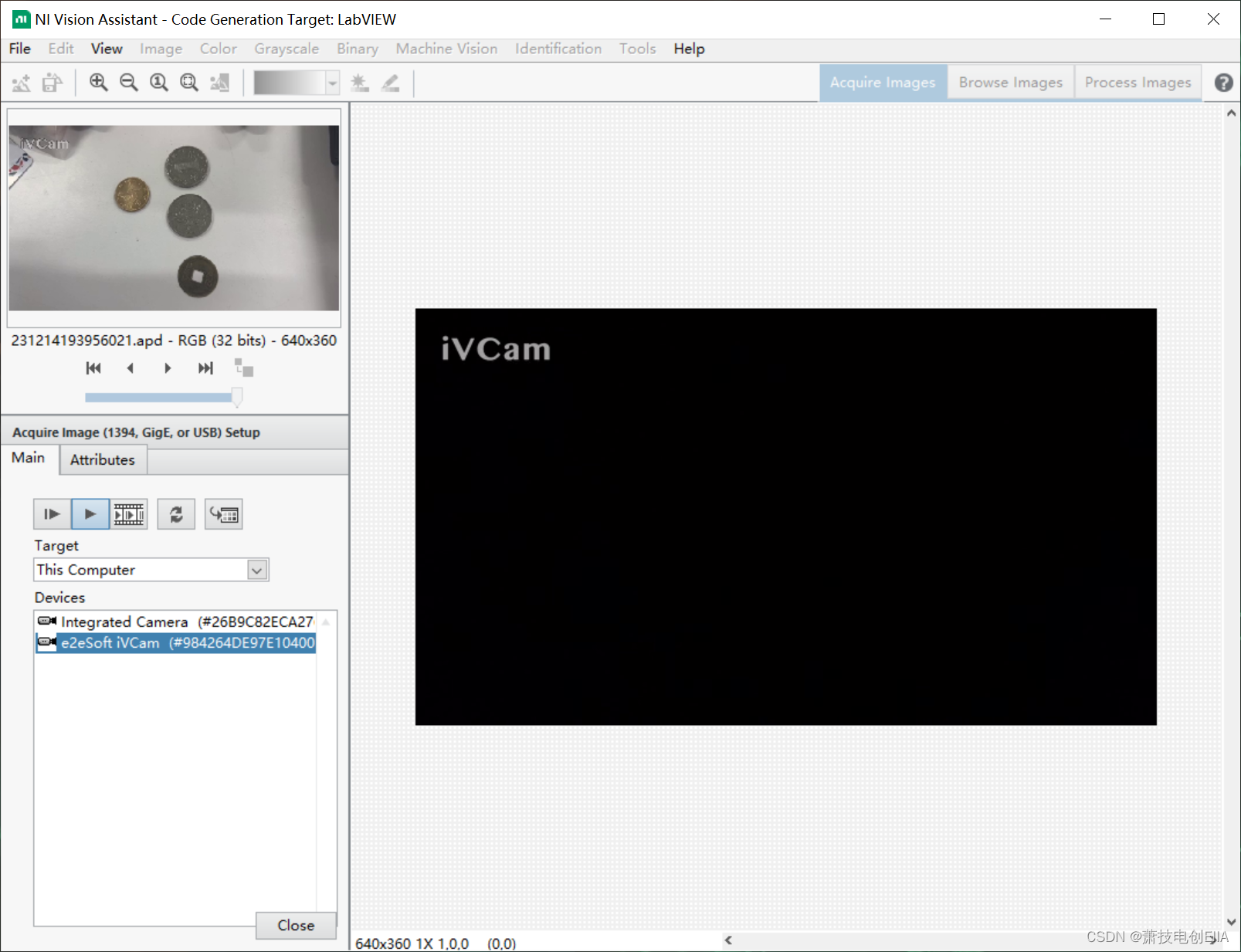Viewport: 1241px width, 952px height.
Task: Click the select-images icon beside navigation arrows
Action: [244, 368]
